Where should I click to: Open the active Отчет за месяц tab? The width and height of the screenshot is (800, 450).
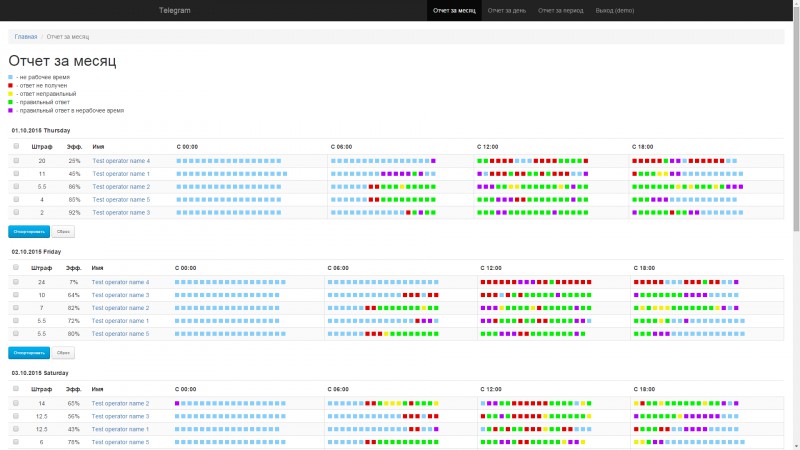click(454, 11)
